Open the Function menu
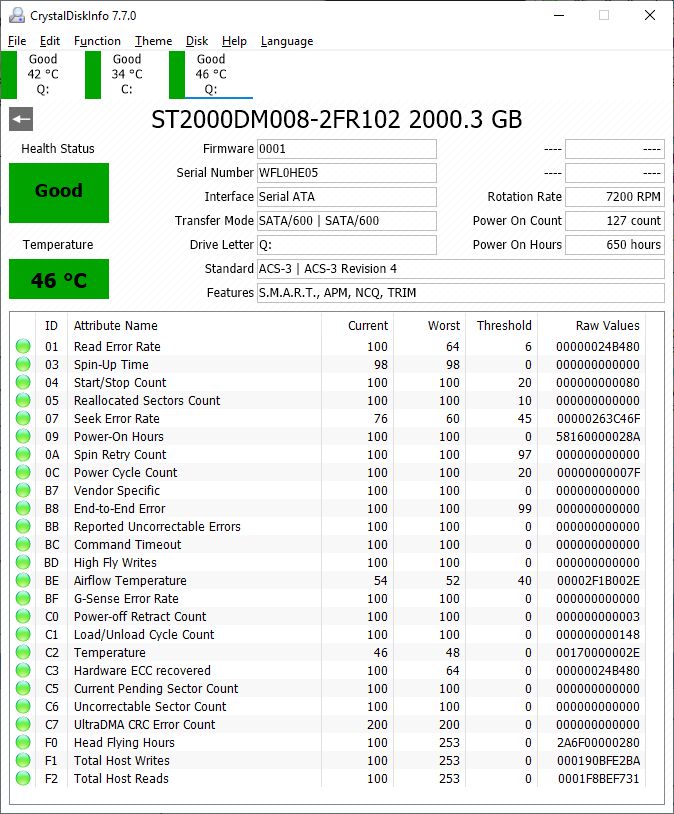674x814 pixels. (97, 41)
